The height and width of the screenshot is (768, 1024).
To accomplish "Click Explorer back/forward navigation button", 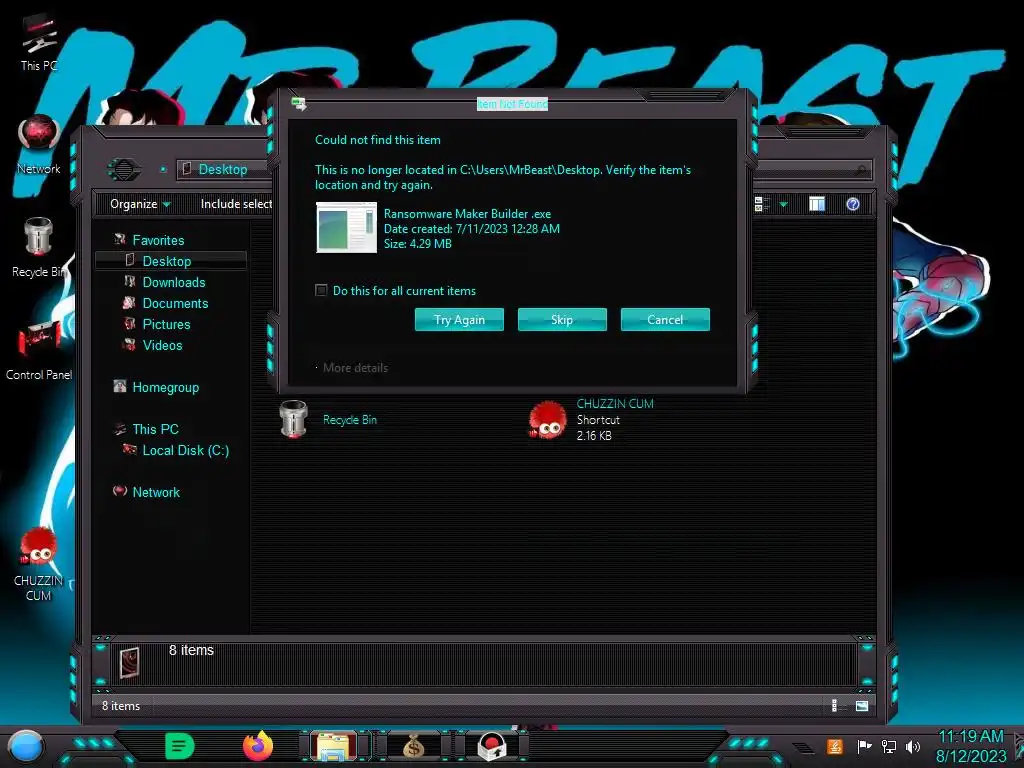I will pos(123,170).
